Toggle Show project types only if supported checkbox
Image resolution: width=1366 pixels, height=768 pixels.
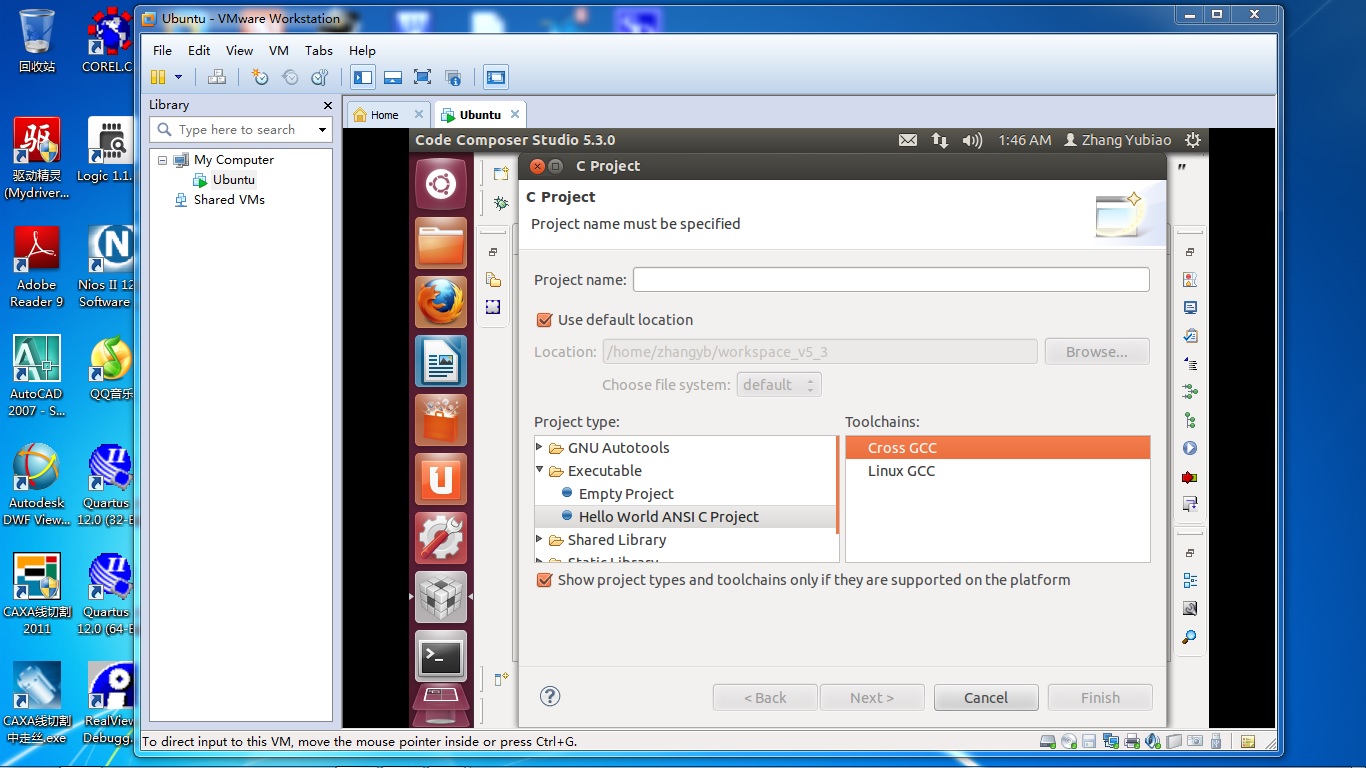click(545, 580)
